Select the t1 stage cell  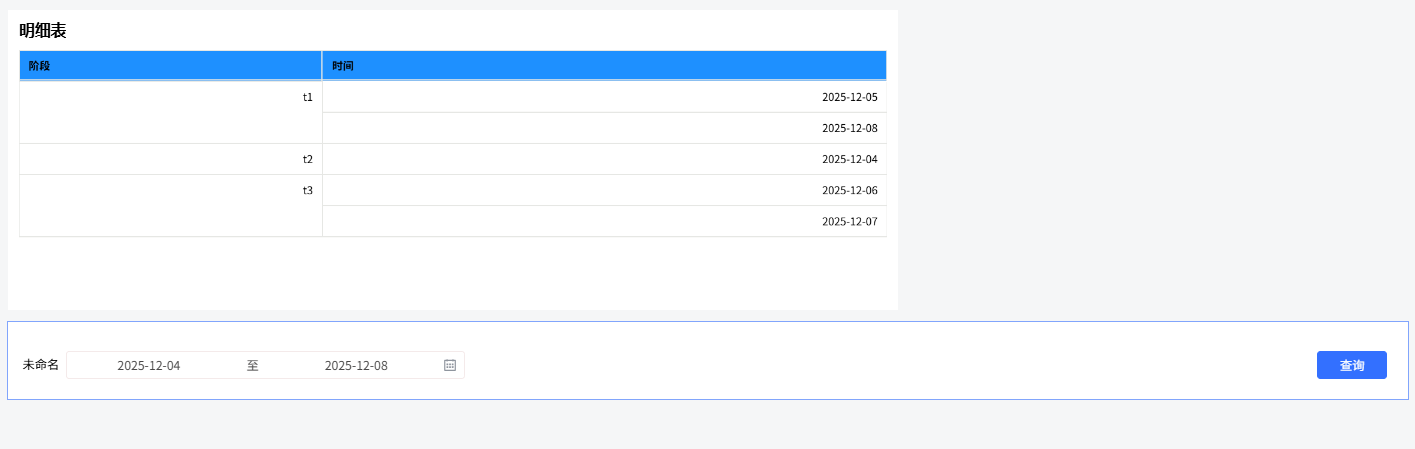point(170,112)
